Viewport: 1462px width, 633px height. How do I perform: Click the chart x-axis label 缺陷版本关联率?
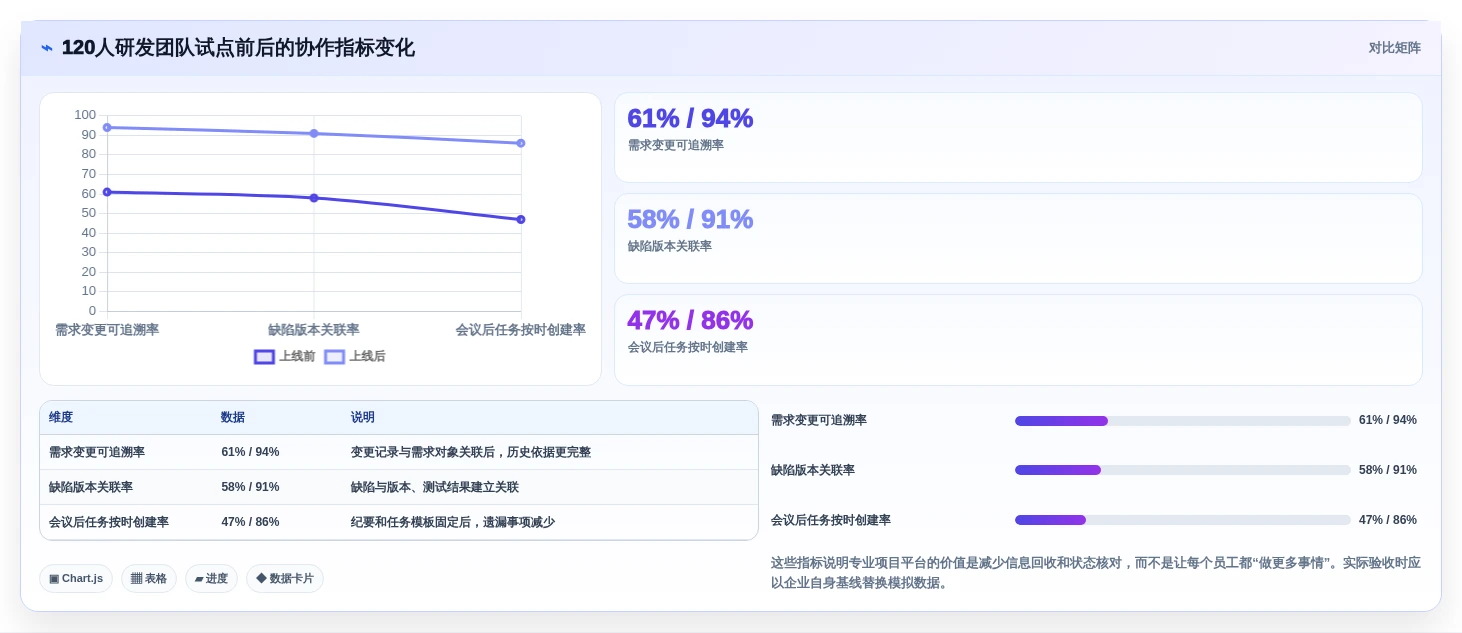(314, 330)
